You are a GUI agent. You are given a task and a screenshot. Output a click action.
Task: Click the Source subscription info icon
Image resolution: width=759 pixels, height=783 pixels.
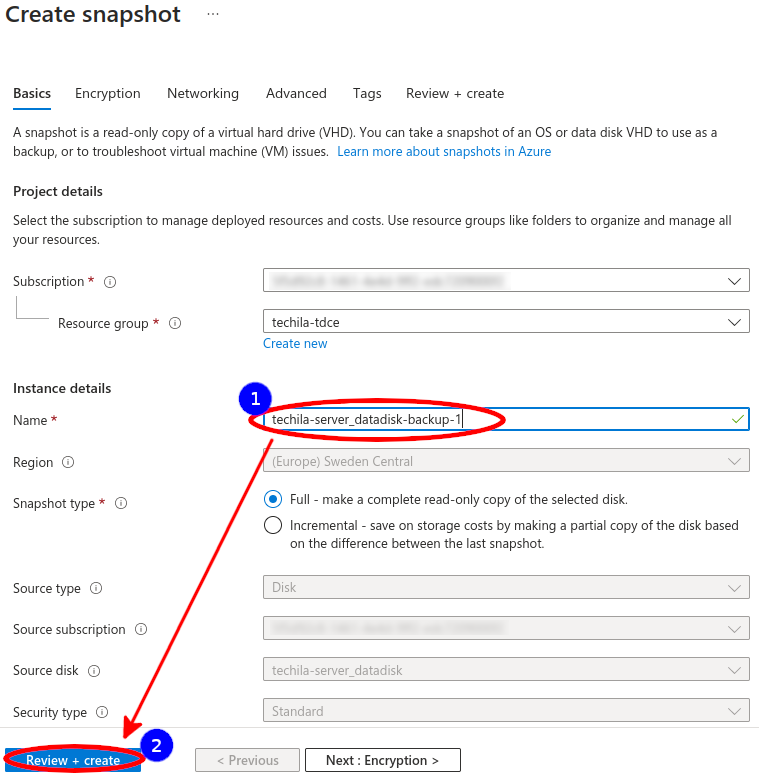pyautogui.click(x=141, y=630)
